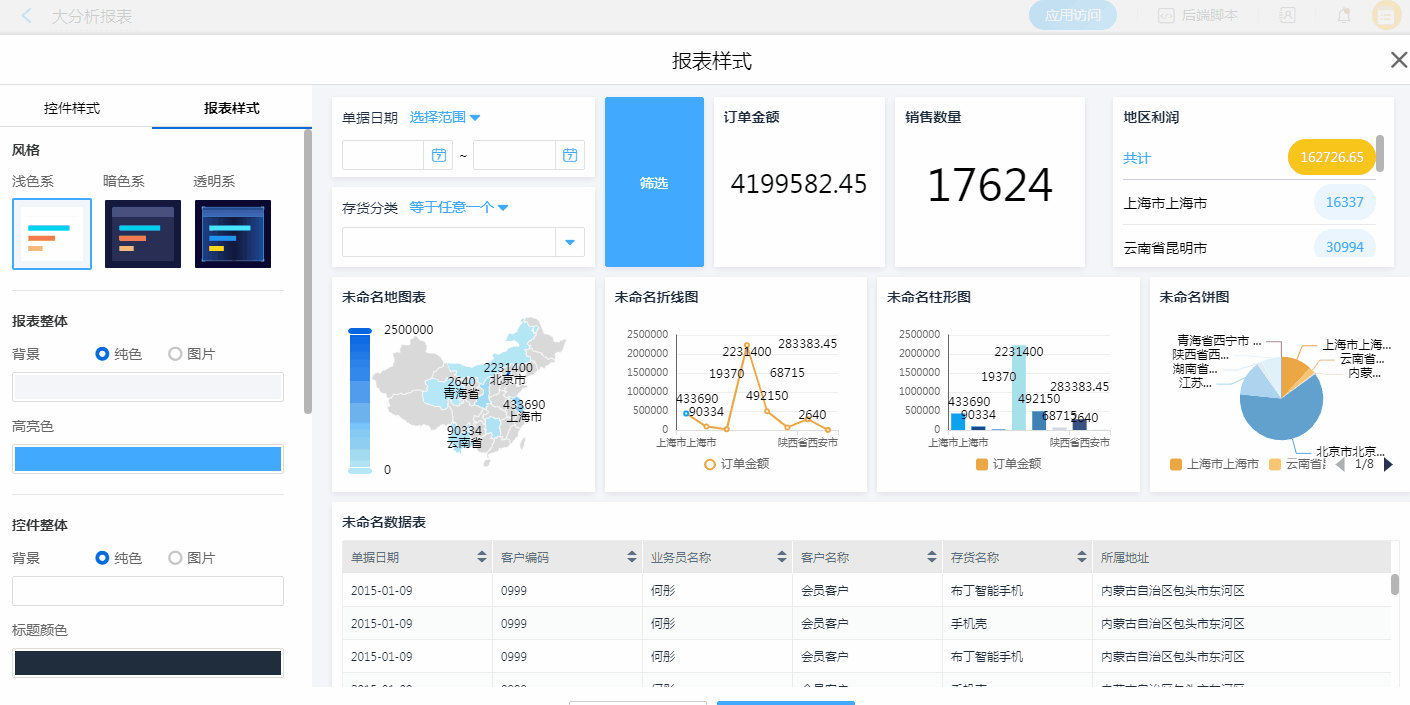Open the 高亮色 blue color swatch
This screenshot has height=705, width=1410.
pos(147,459)
